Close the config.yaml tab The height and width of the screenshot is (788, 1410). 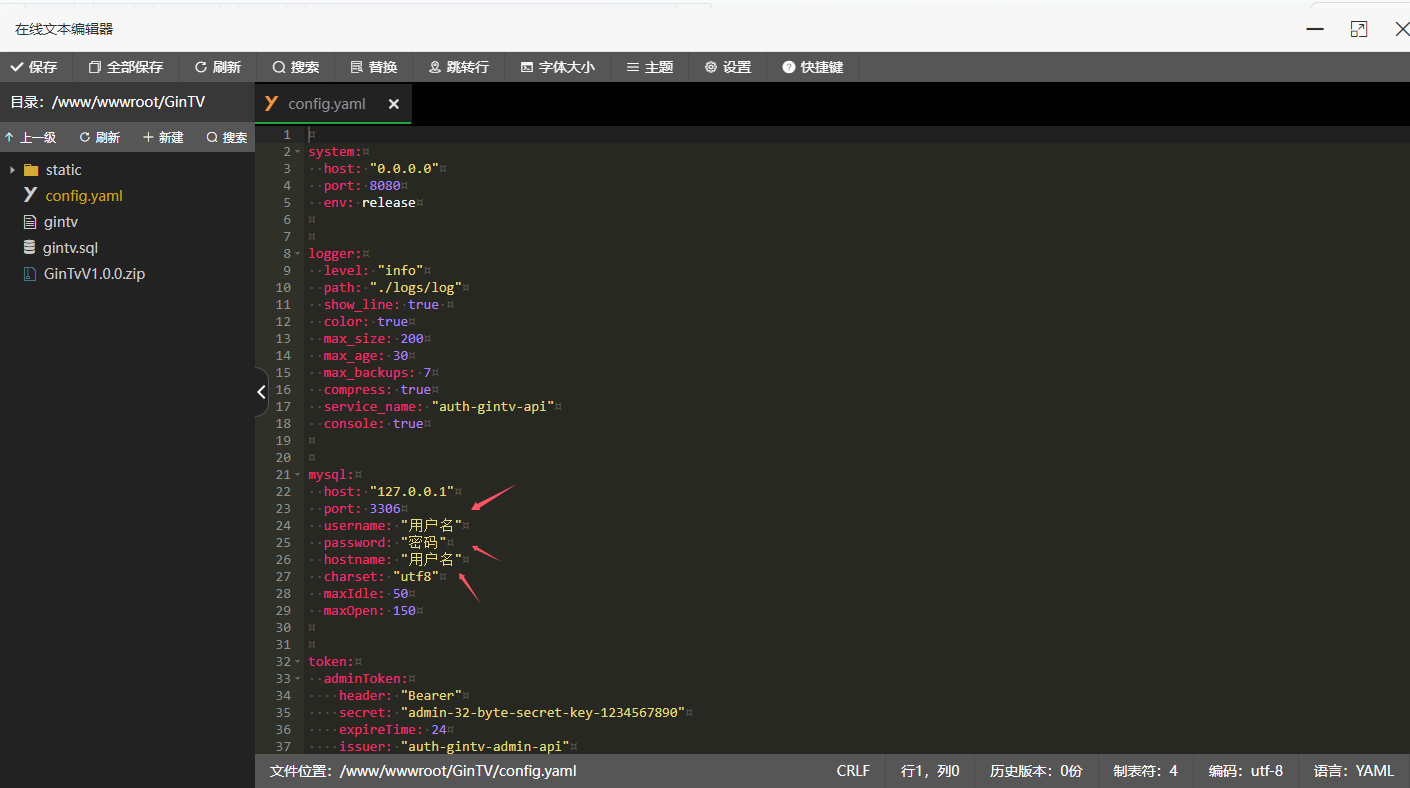[x=394, y=104]
